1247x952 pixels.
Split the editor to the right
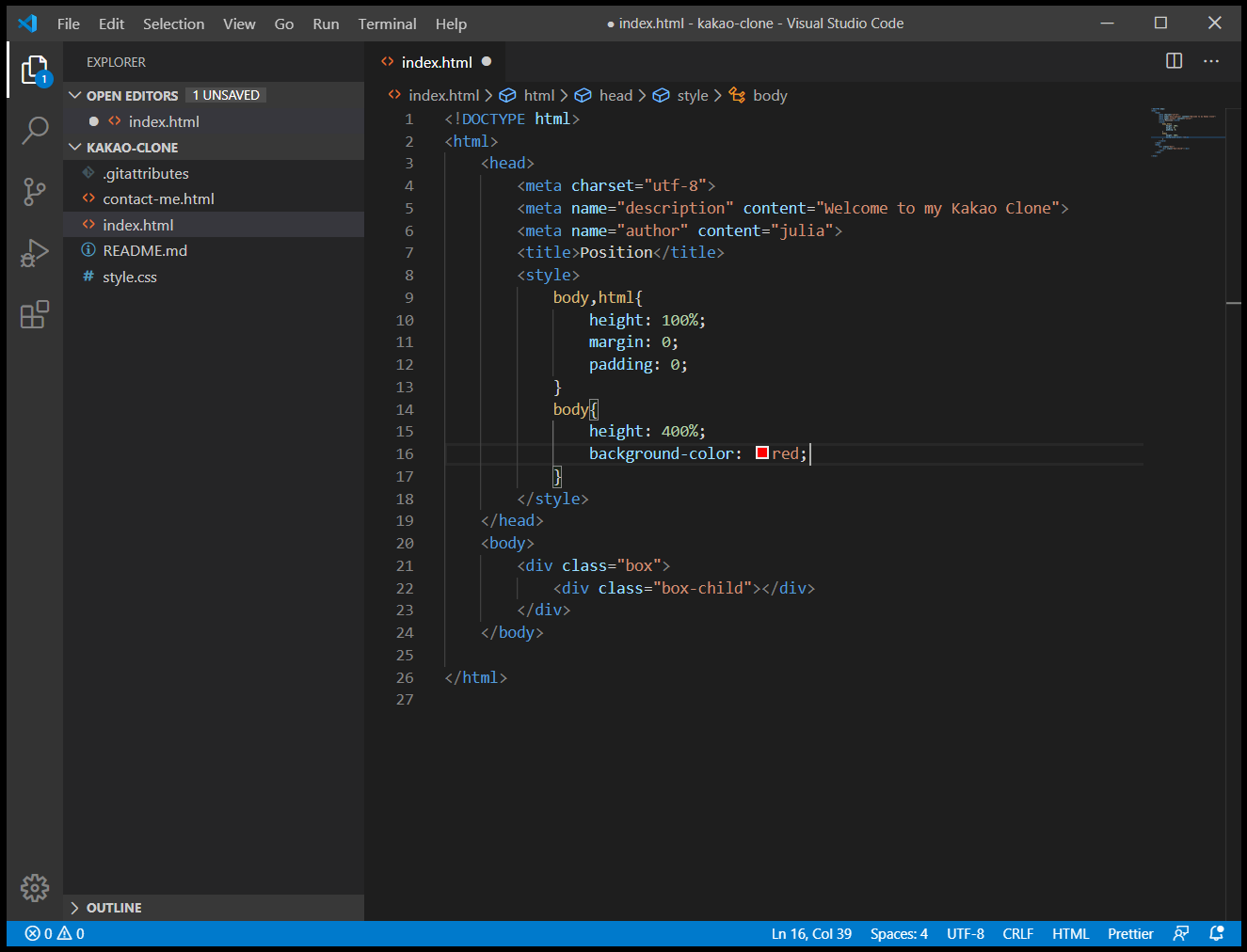1174,61
